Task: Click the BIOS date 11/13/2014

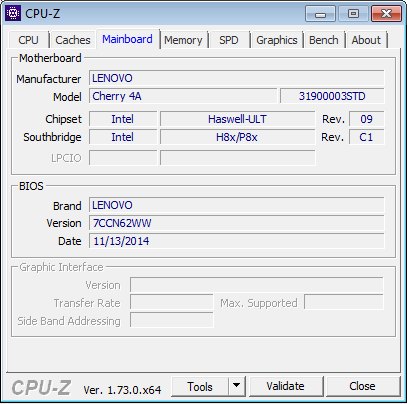Action: coord(237,241)
